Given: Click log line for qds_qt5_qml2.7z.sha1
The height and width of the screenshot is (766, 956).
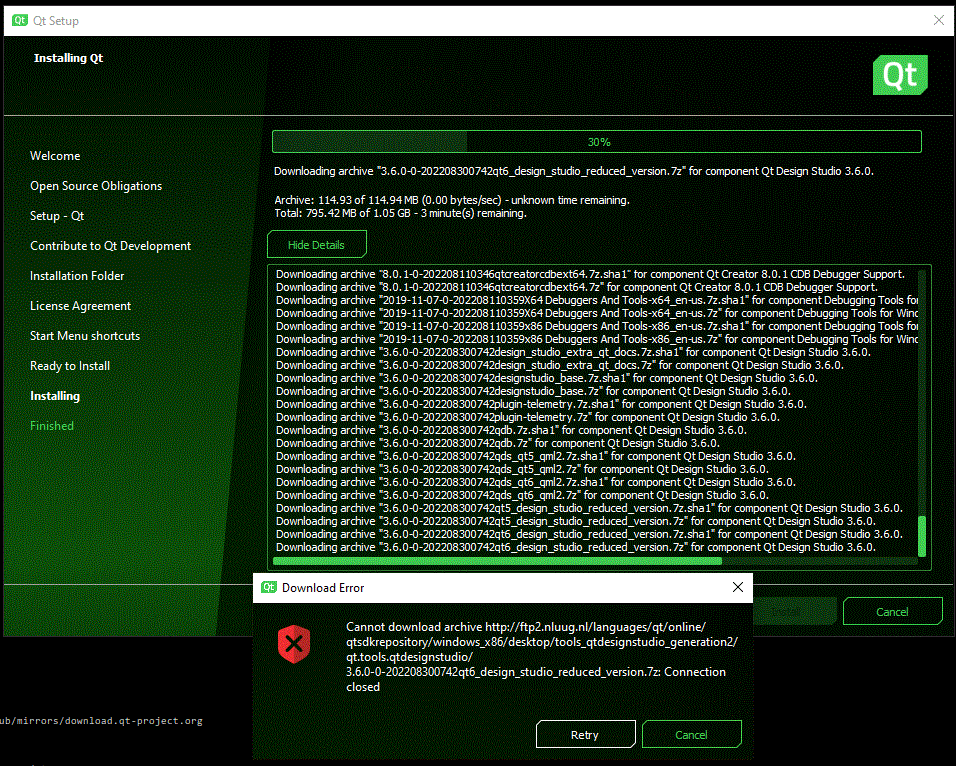Looking at the screenshot, I should (536, 456).
